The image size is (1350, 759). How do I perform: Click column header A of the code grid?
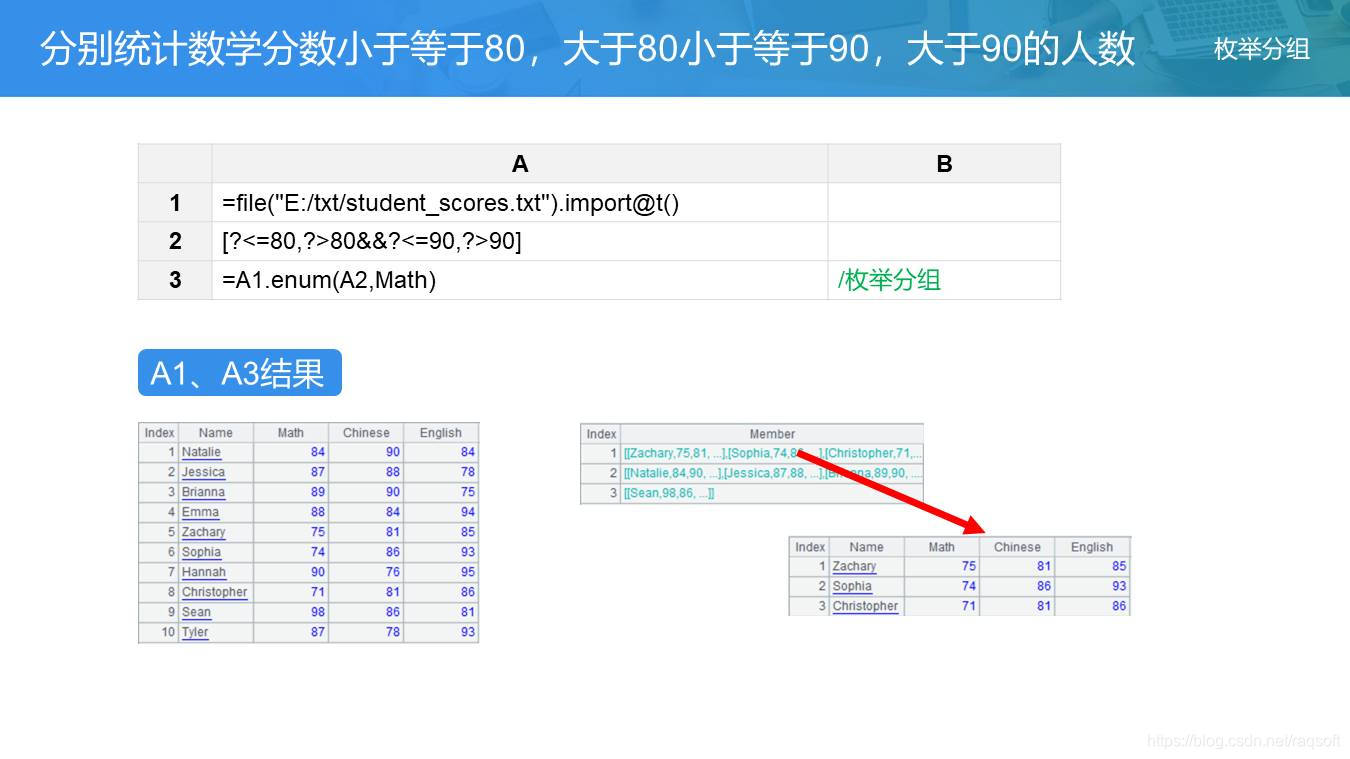pyautogui.click(x=520, y=164)
